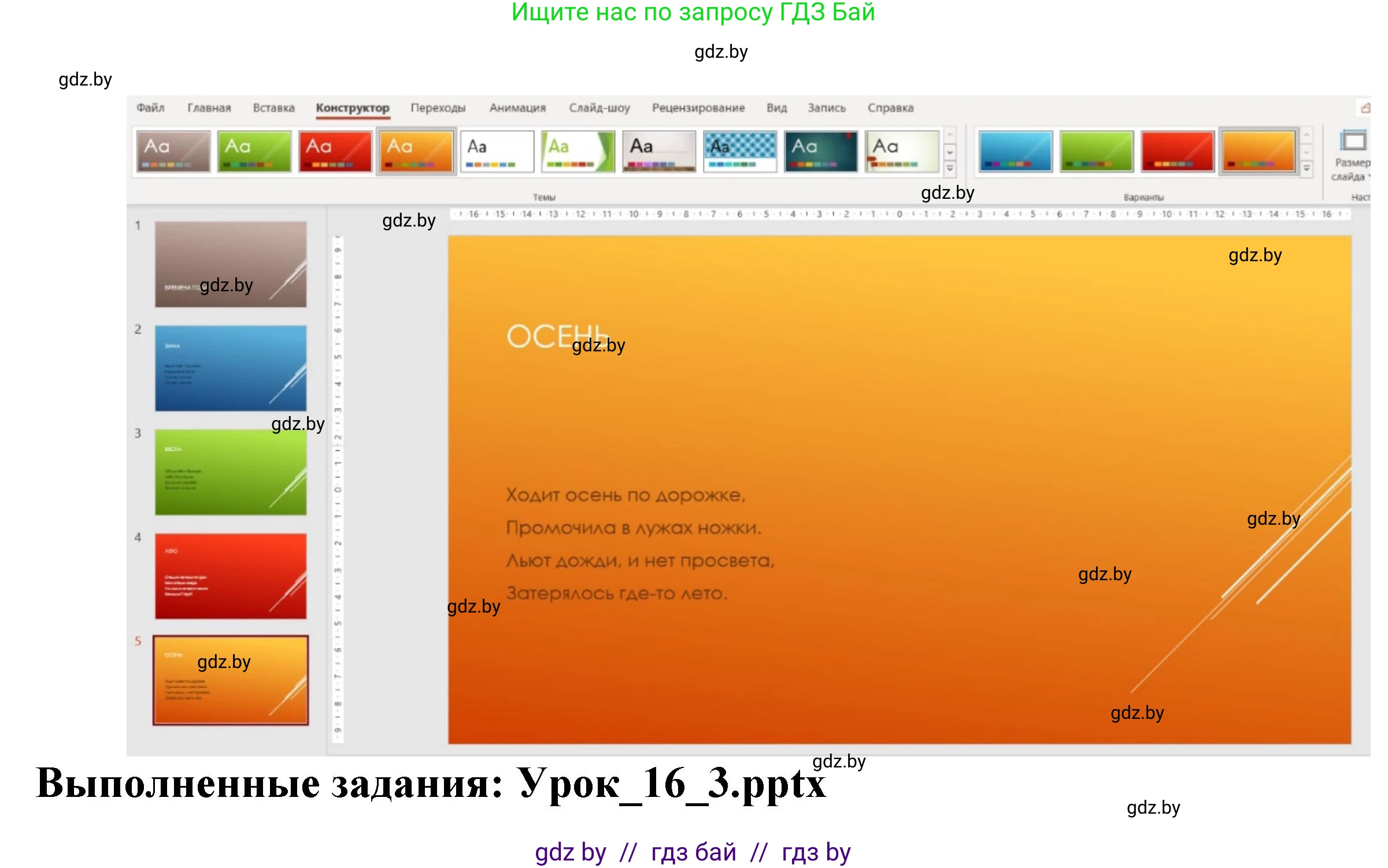Image resolution: width=1388 pixels, height=868 pixels.
Task: Apply the plain white theme
Action: click(497, 151)
